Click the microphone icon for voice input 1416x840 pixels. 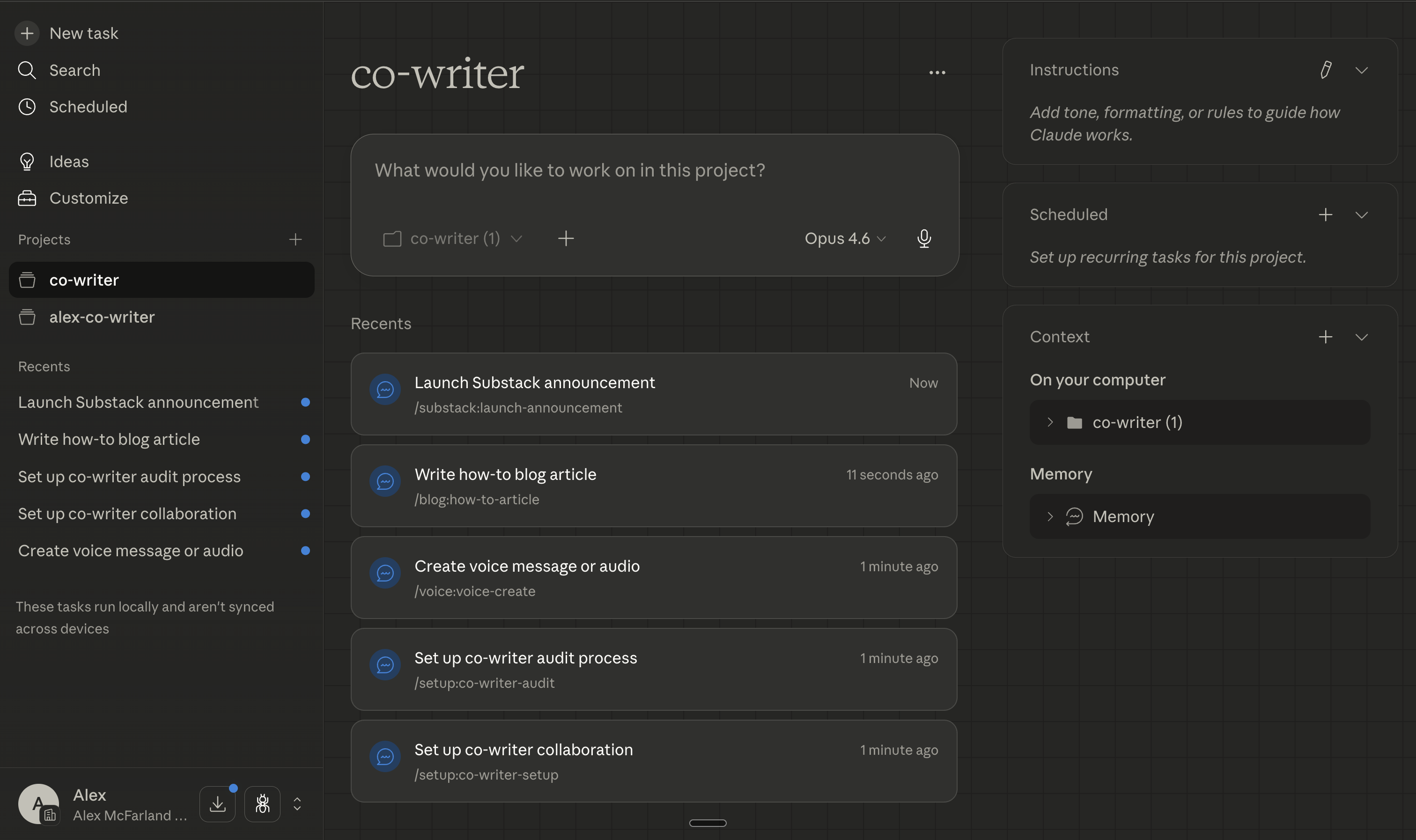[923, 238]
